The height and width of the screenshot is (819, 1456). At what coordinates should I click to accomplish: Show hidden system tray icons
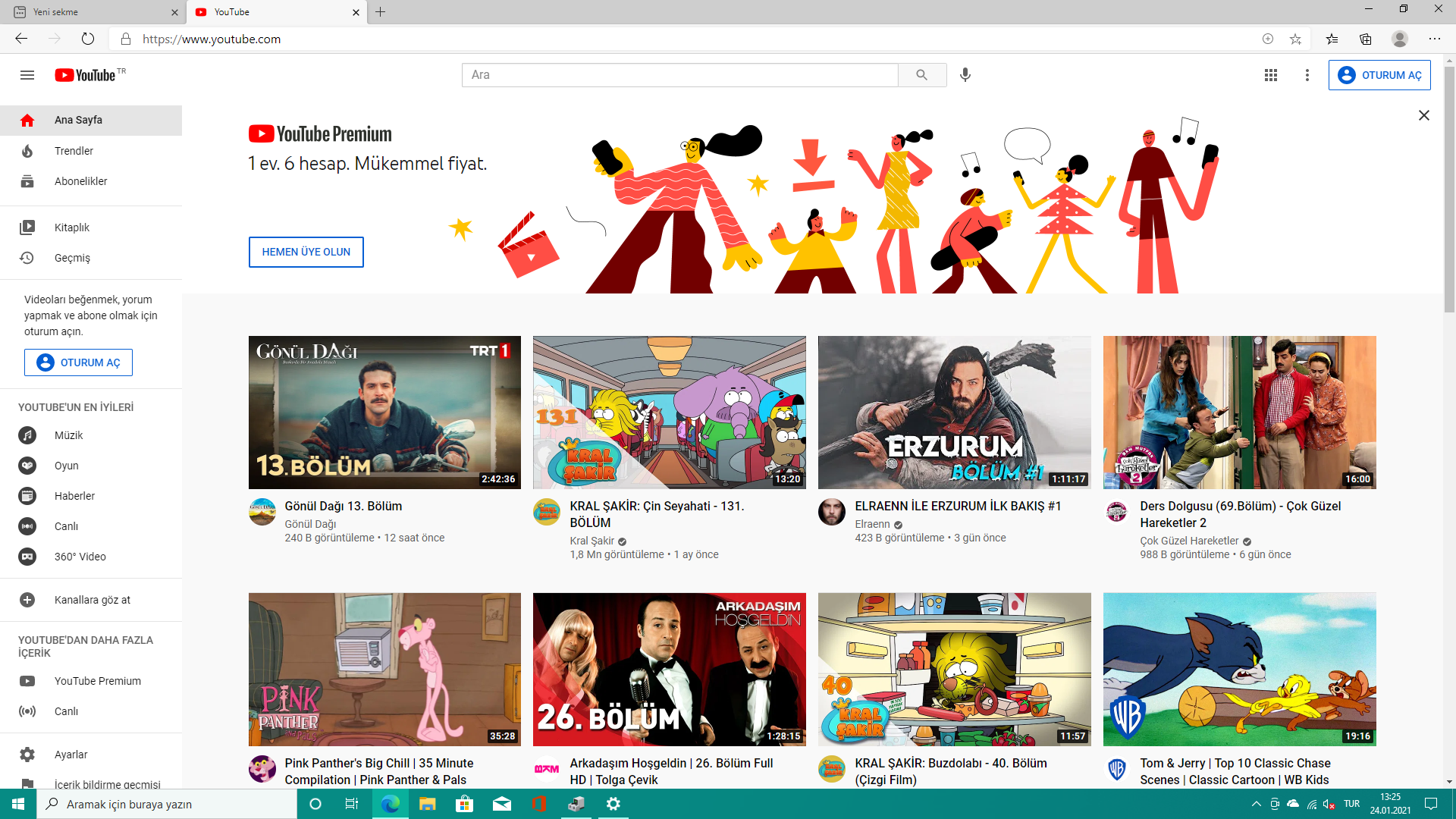(x=1256, y=804)
